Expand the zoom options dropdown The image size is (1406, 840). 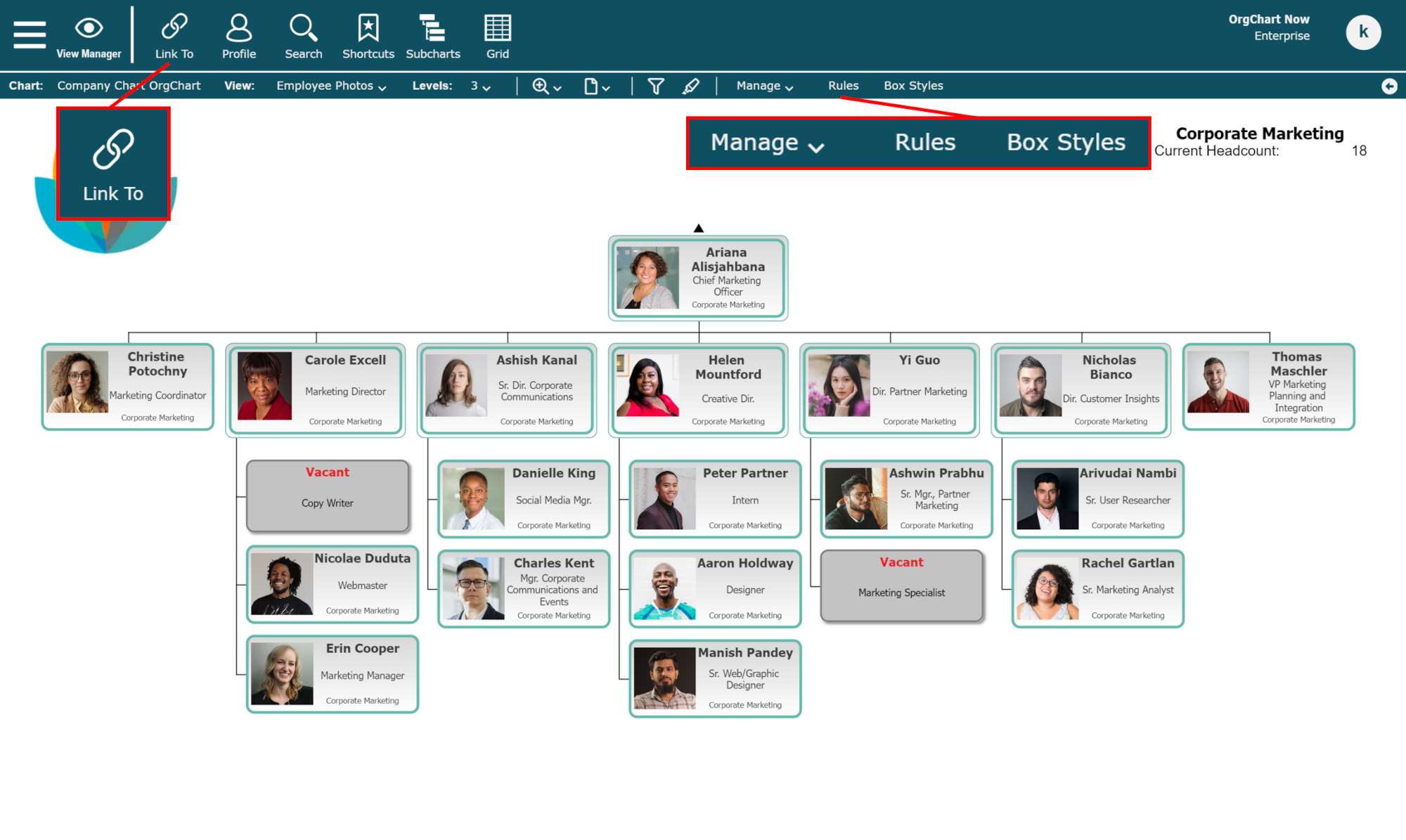547,86
